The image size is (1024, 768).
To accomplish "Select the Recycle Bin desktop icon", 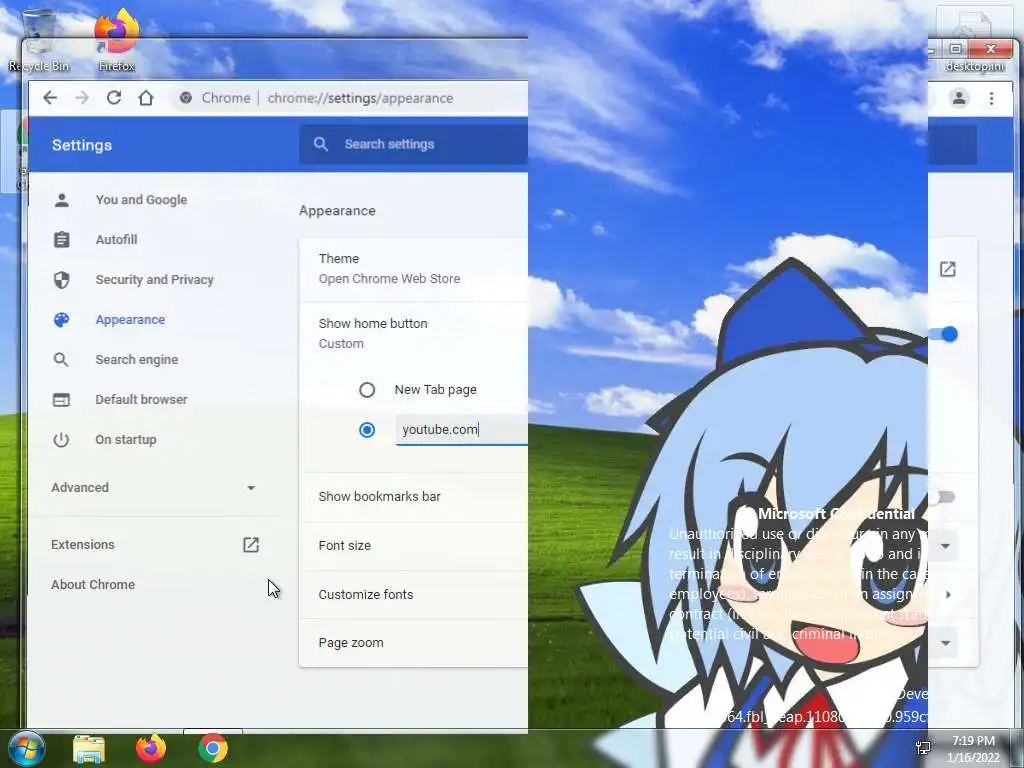I will [x=39, y=40].
